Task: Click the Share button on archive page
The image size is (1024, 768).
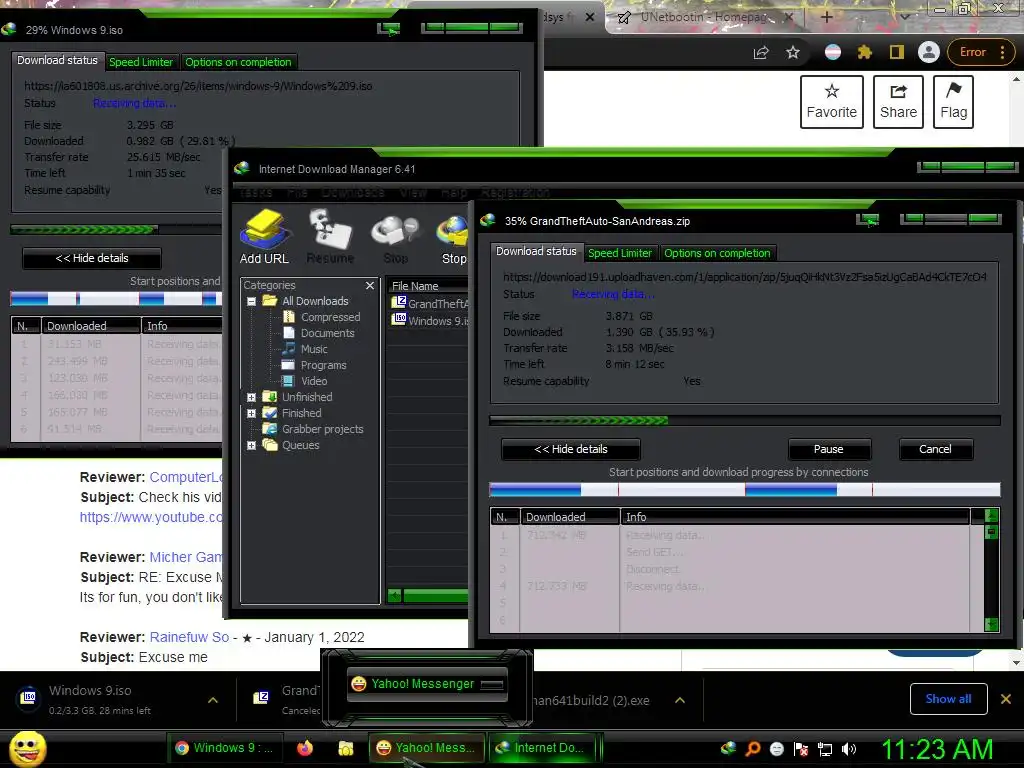Action: (x=898, y=102)
